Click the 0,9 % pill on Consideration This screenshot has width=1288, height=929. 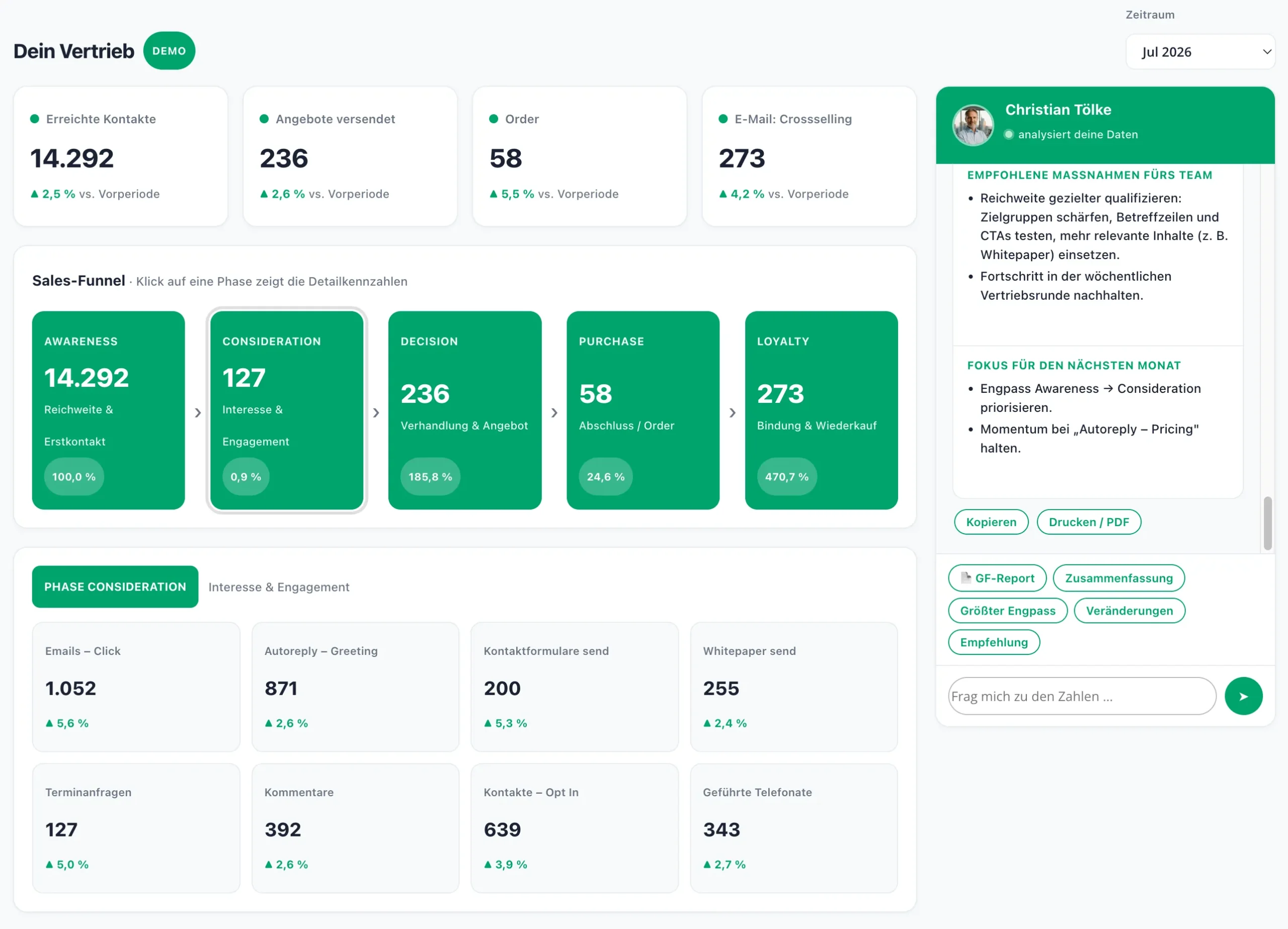(x=246, y=476)
